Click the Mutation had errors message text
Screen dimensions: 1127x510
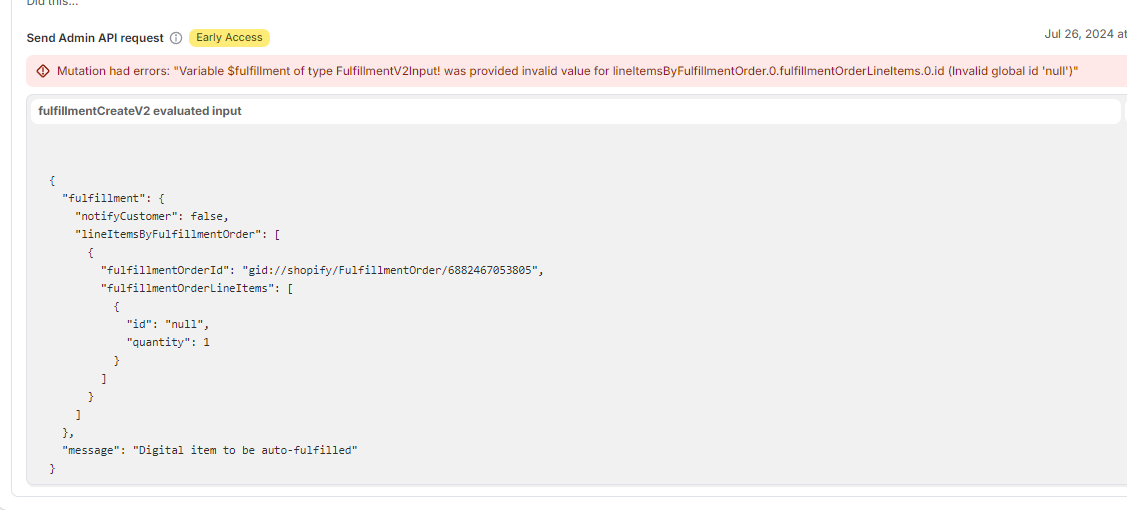[x=114, y=71]
